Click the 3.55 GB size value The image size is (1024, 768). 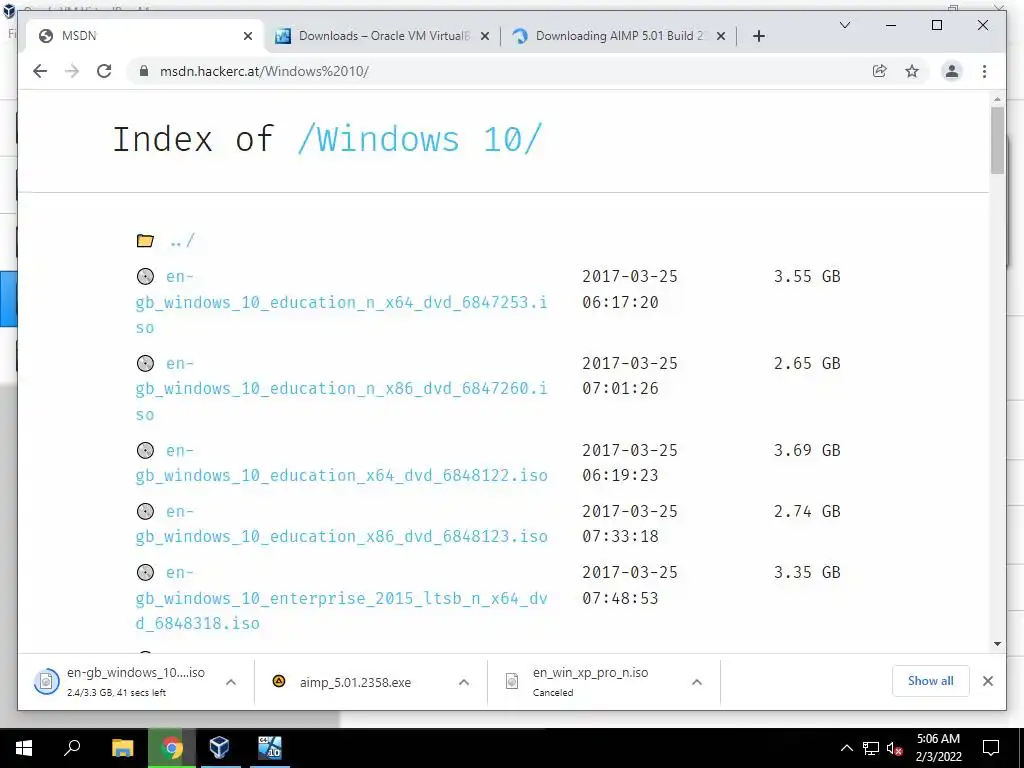[x=807, y=276]
